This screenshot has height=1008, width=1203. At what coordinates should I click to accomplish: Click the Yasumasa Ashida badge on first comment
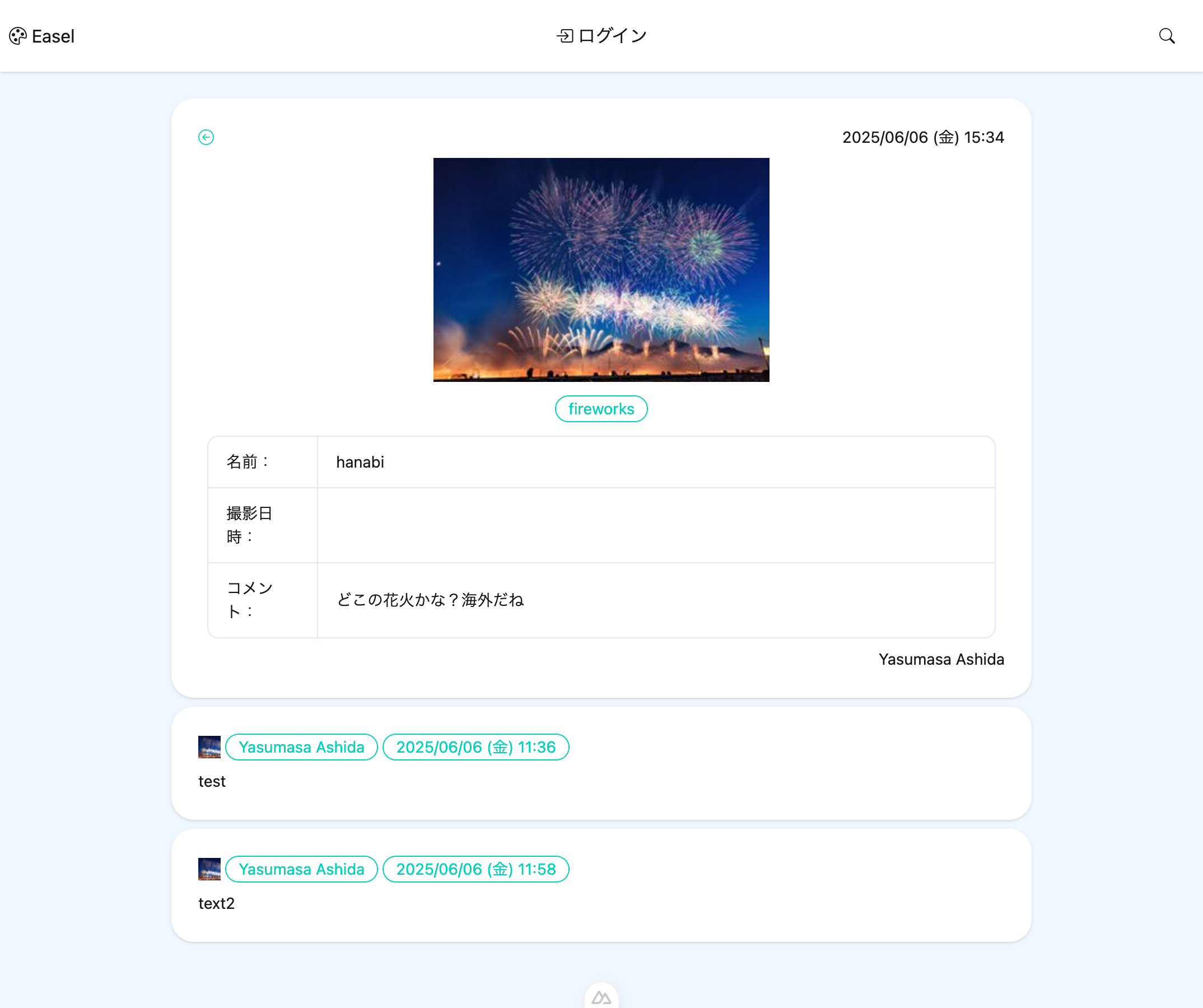(x=301, y=747)
